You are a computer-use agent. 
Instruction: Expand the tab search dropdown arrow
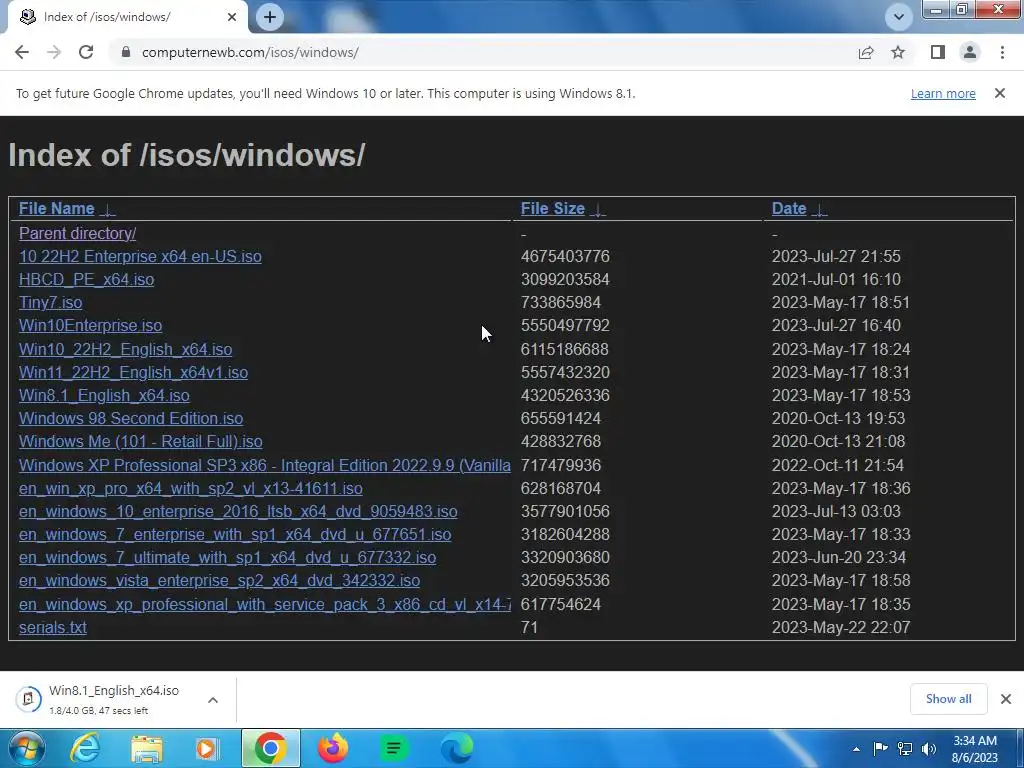coord(899,17)
